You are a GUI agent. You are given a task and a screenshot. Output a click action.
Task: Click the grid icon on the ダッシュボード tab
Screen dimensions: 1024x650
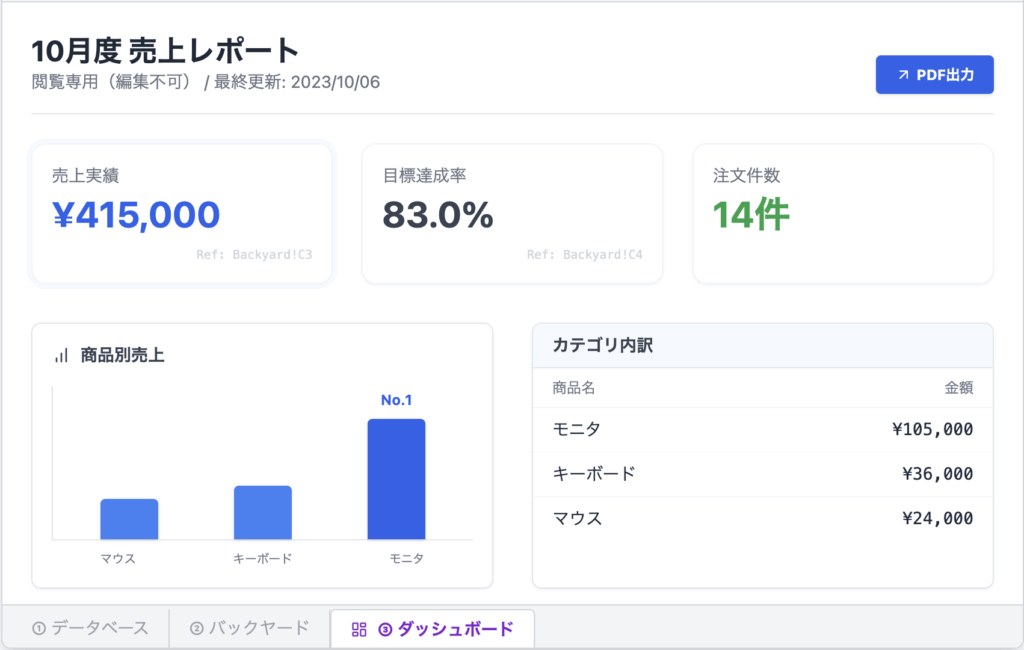358,627
